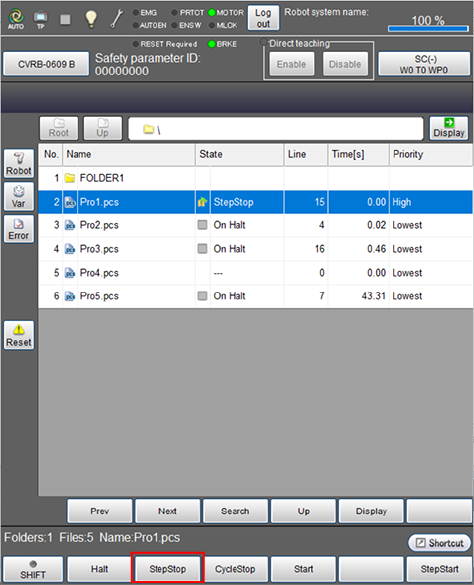The width and height of the screenshot is (474, 585).
Task: Click the Log out button
Action: pyautogui.click(x=263, y=18)
